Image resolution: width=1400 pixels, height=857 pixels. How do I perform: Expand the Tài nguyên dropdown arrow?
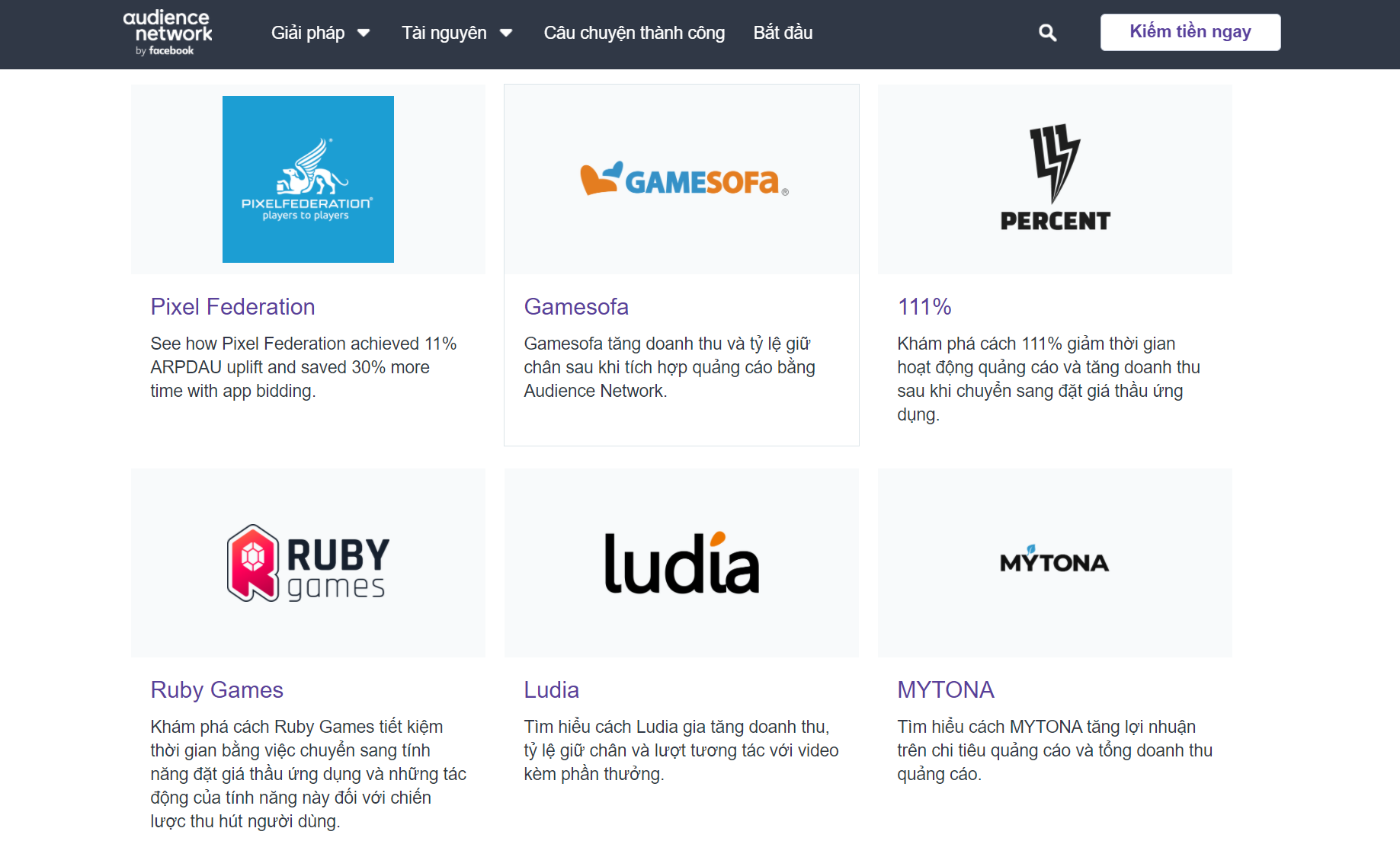tap(506, 33)
